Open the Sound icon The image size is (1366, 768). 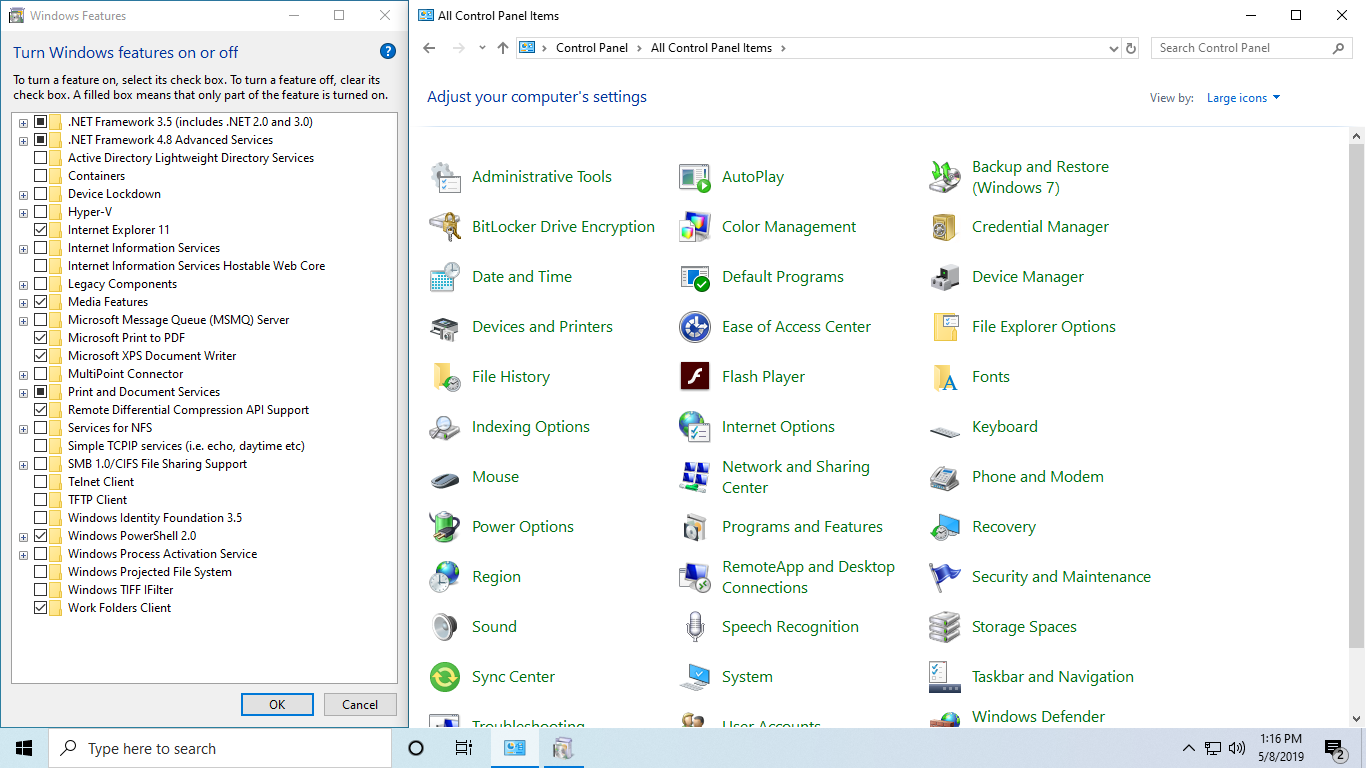[445, 627]
